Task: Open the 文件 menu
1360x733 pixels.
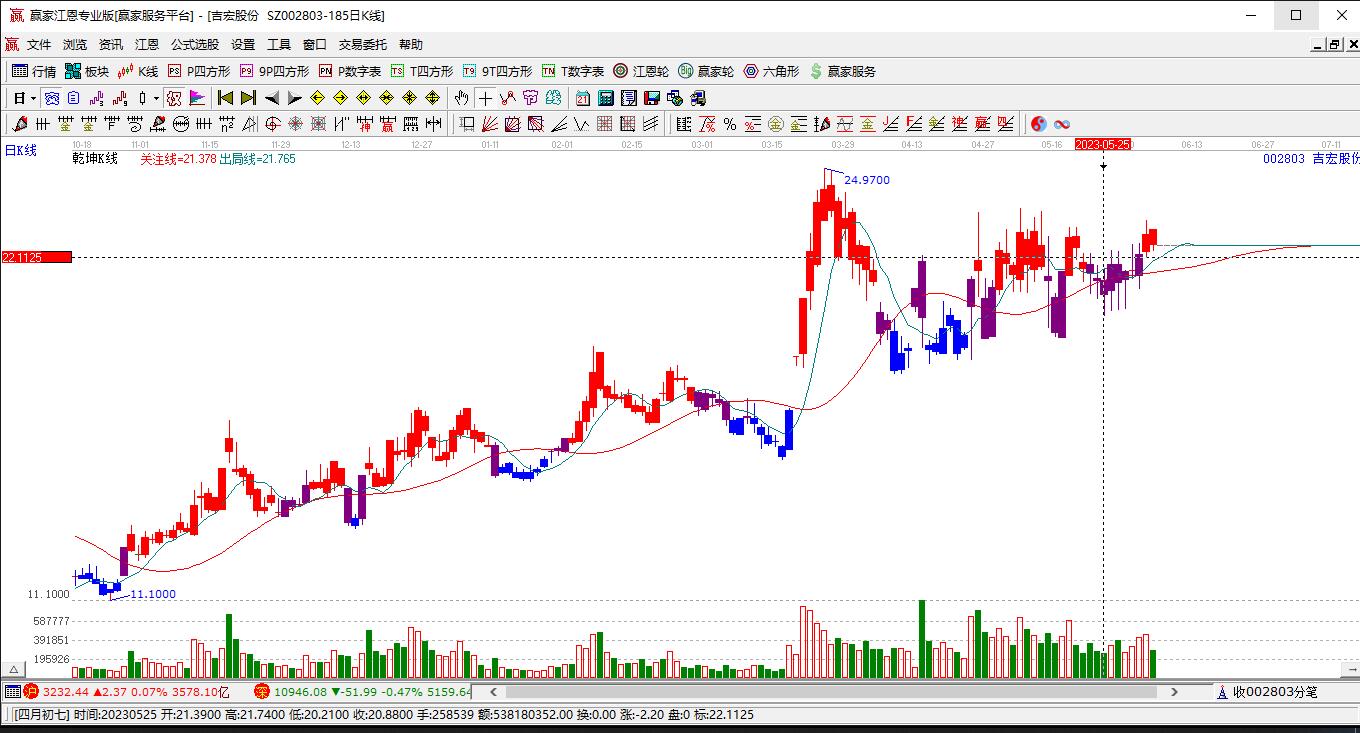Action: [39, 45]
